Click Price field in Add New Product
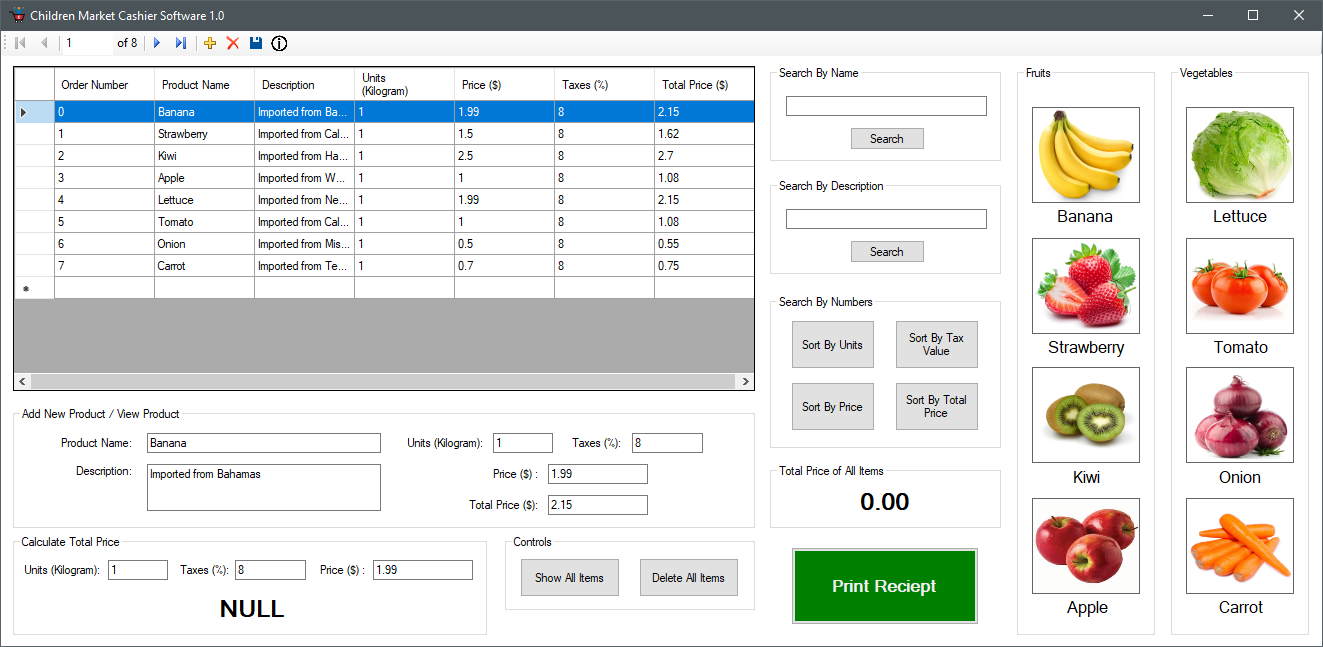 click(597, 474)
